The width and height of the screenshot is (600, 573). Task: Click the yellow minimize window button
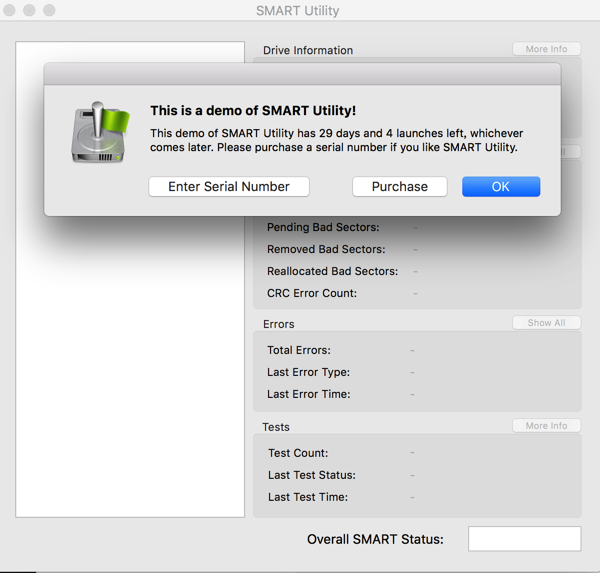(x=29, y=10)
